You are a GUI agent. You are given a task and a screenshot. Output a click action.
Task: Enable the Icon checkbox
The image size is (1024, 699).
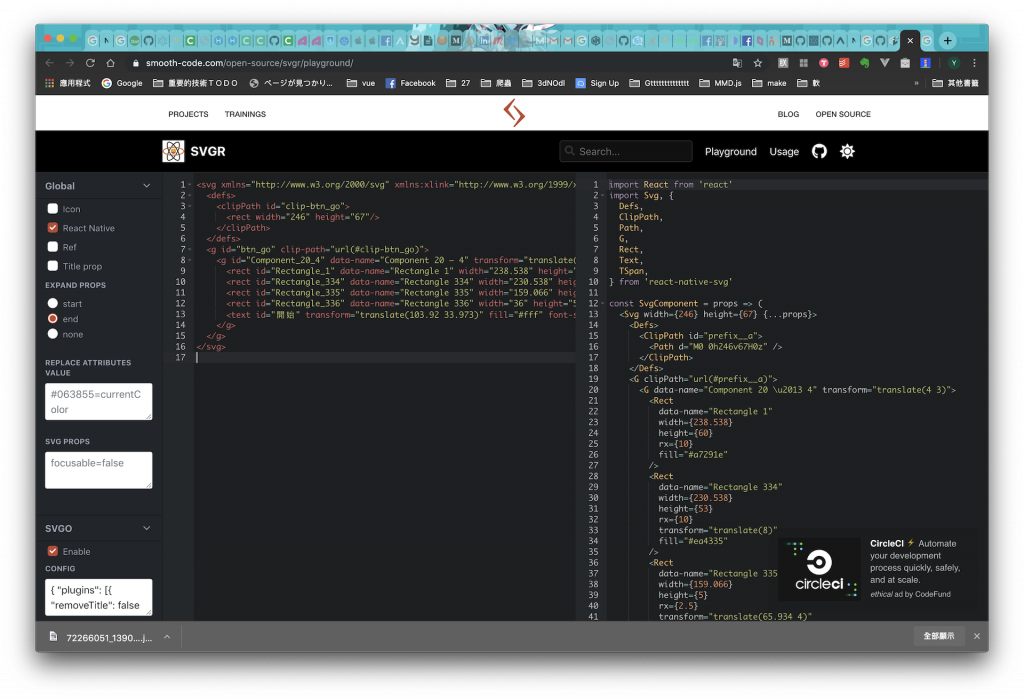click(53, 208)
